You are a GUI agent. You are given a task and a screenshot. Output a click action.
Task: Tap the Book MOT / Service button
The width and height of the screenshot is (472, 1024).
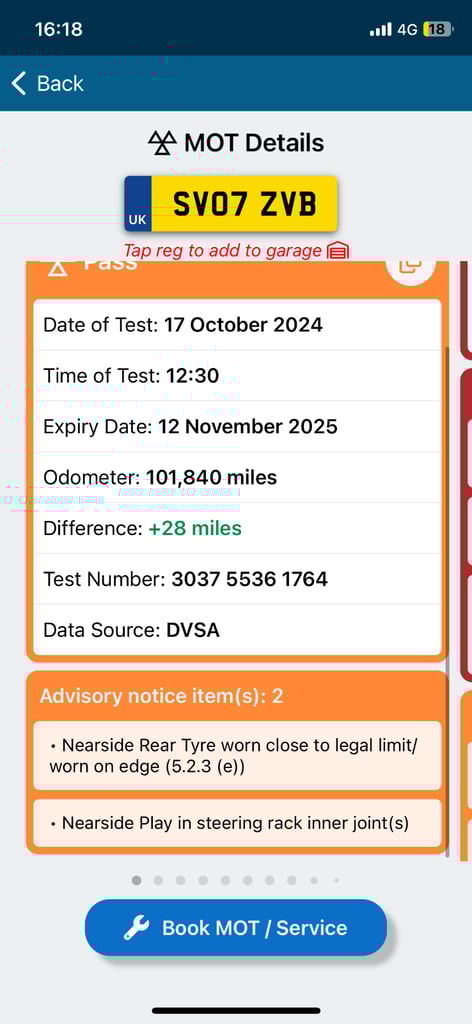[x=236, y=928]
